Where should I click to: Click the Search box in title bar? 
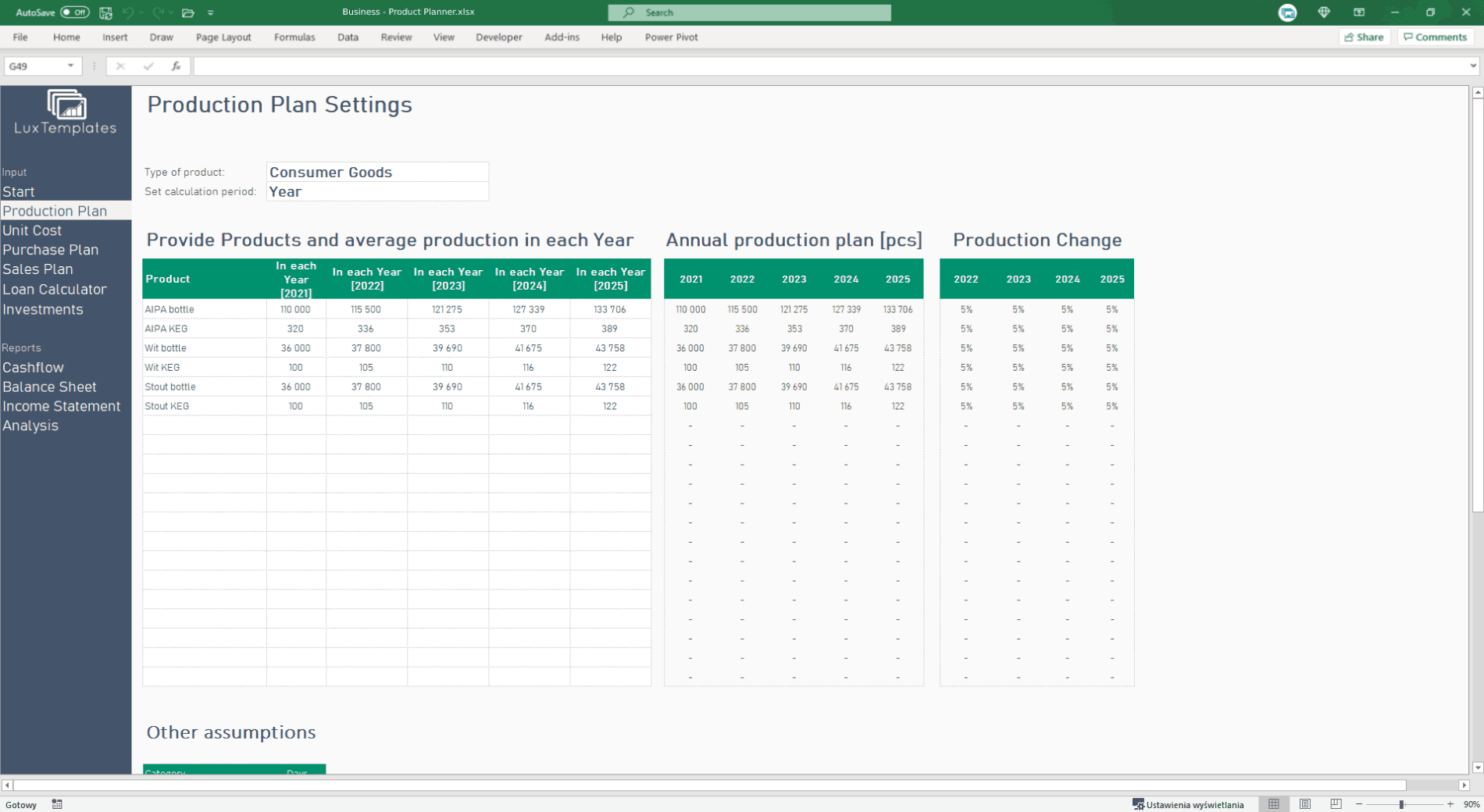749,12
